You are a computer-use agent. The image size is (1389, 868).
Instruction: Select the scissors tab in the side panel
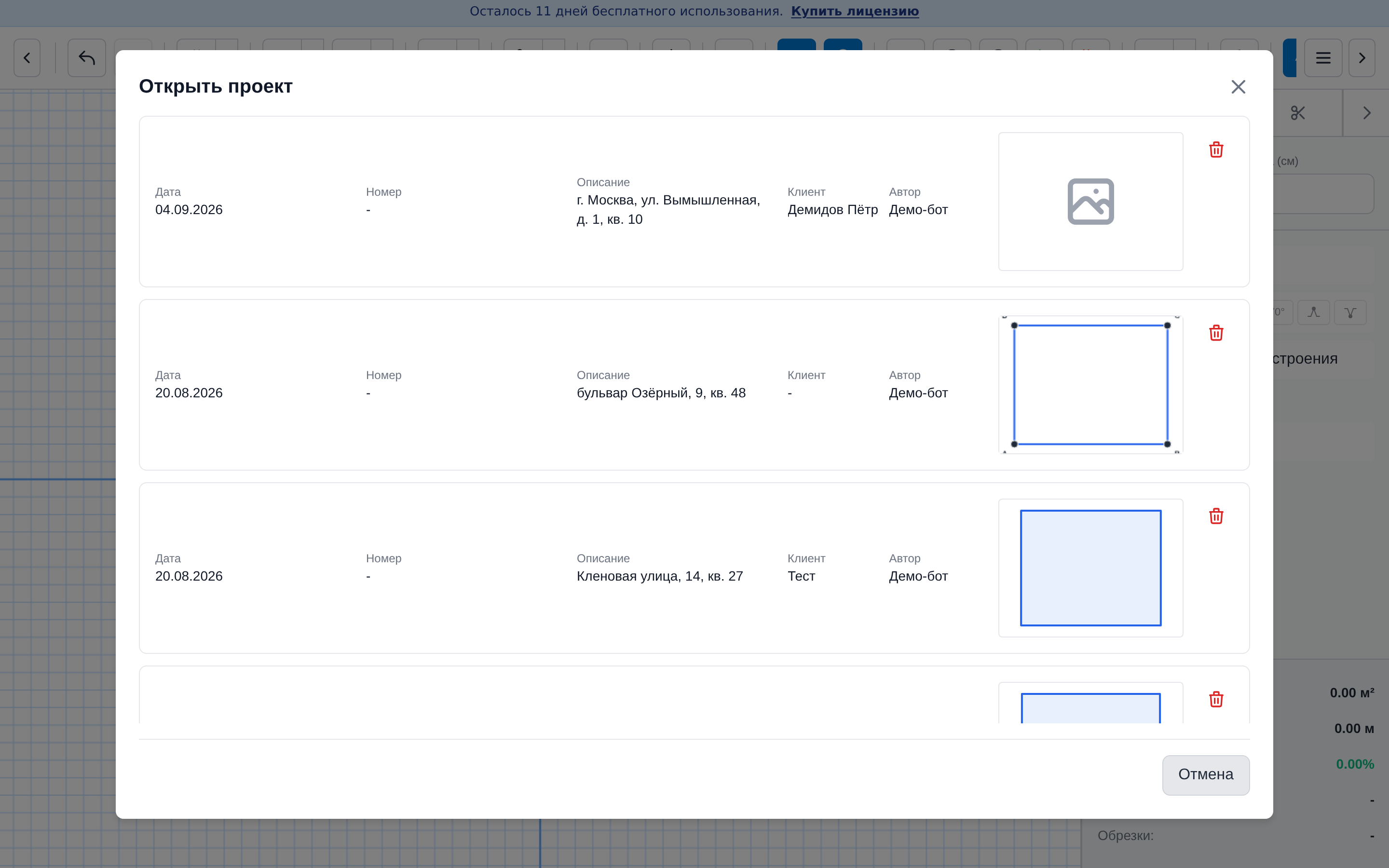1298,113
